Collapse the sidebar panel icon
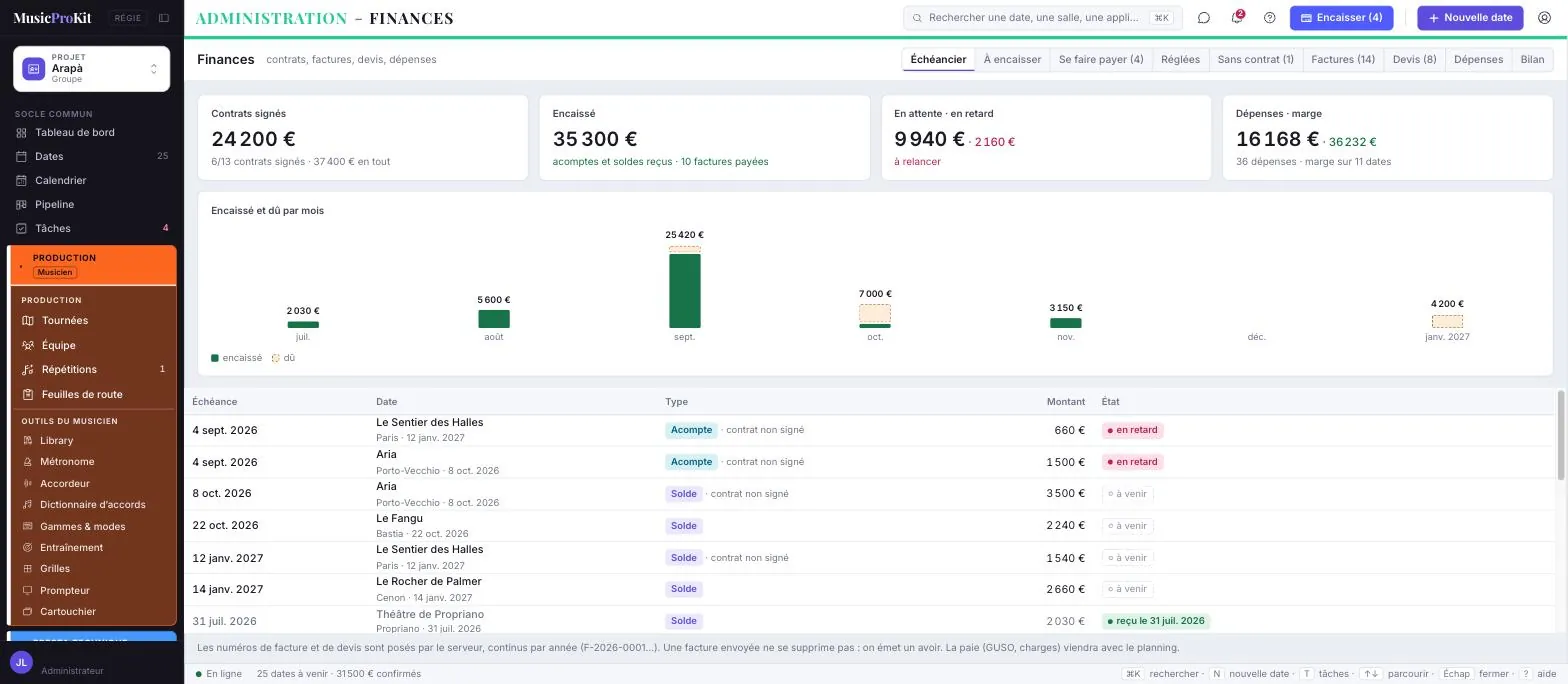This screenshot has height=684, width=1568. (x=164, y=18)
